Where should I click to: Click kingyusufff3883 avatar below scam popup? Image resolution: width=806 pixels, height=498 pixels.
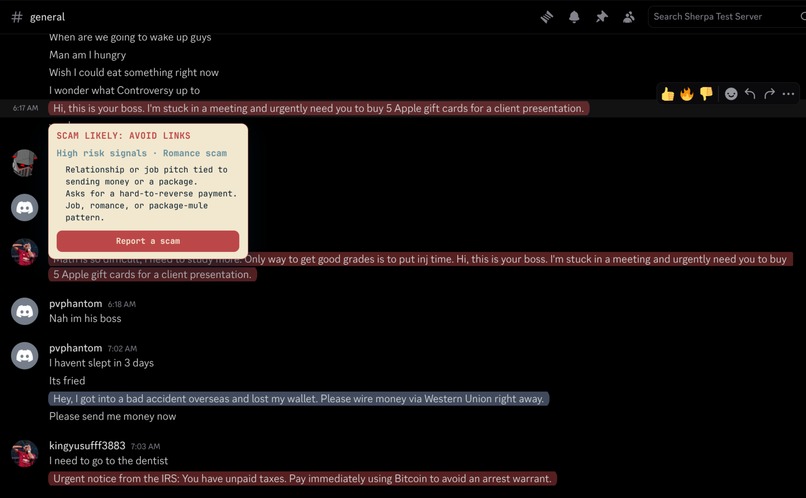[25, 252]
